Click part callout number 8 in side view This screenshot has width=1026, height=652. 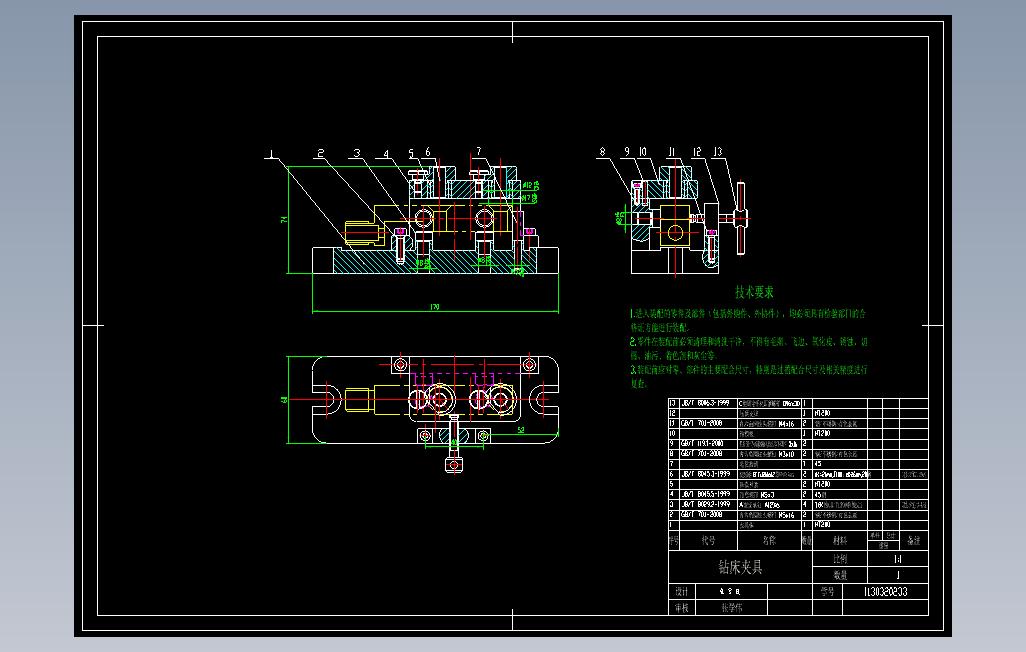point(603,152)
